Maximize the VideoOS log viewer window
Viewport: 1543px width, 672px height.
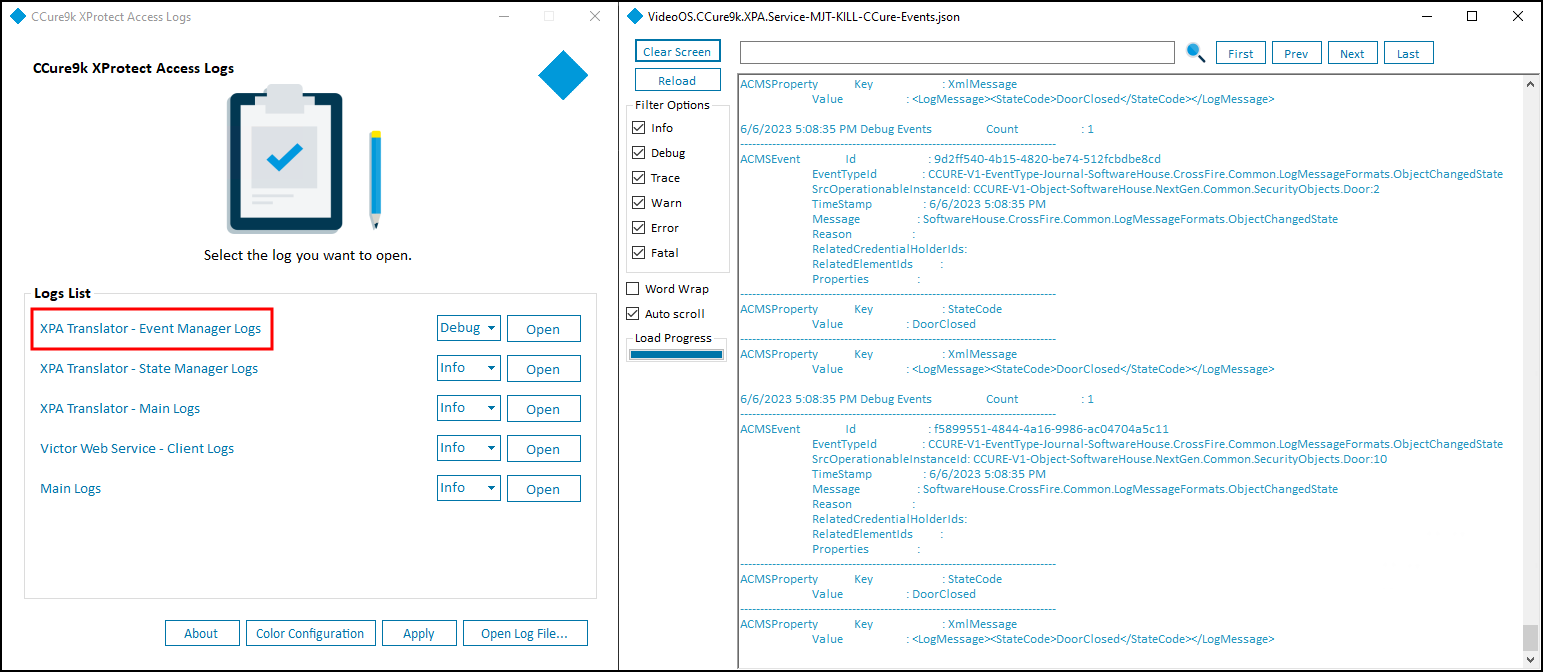tap(1472, 16)
